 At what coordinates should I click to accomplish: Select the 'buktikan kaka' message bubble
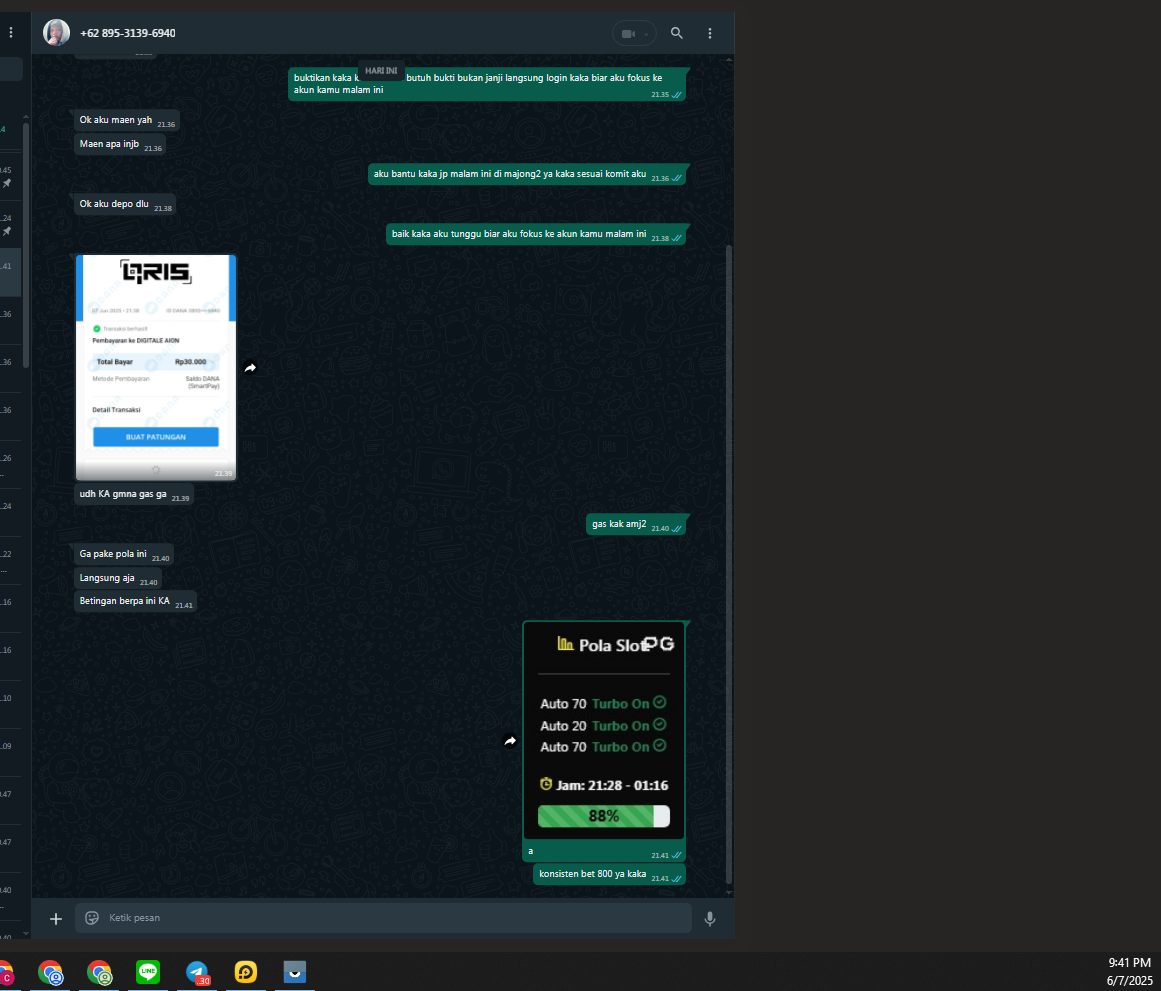tap(486, 84)
